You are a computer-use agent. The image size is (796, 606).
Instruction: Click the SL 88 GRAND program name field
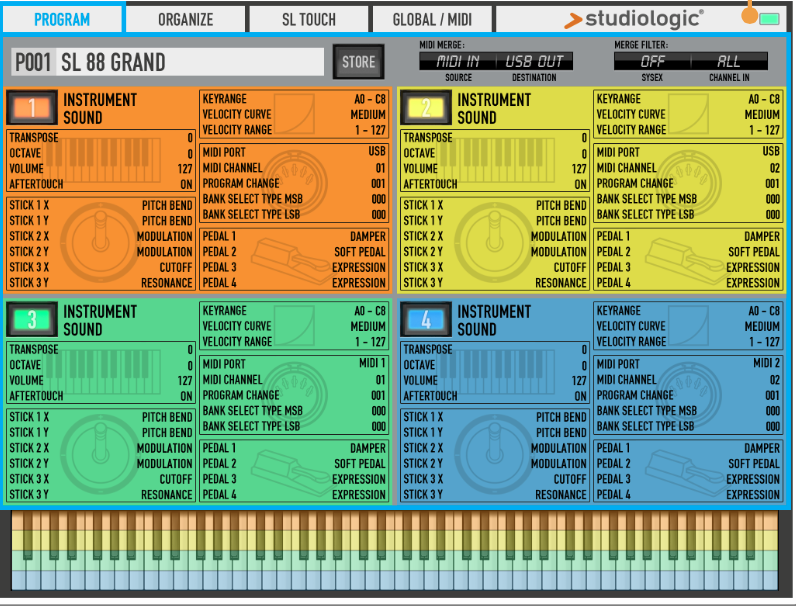[x=190, y=62]
